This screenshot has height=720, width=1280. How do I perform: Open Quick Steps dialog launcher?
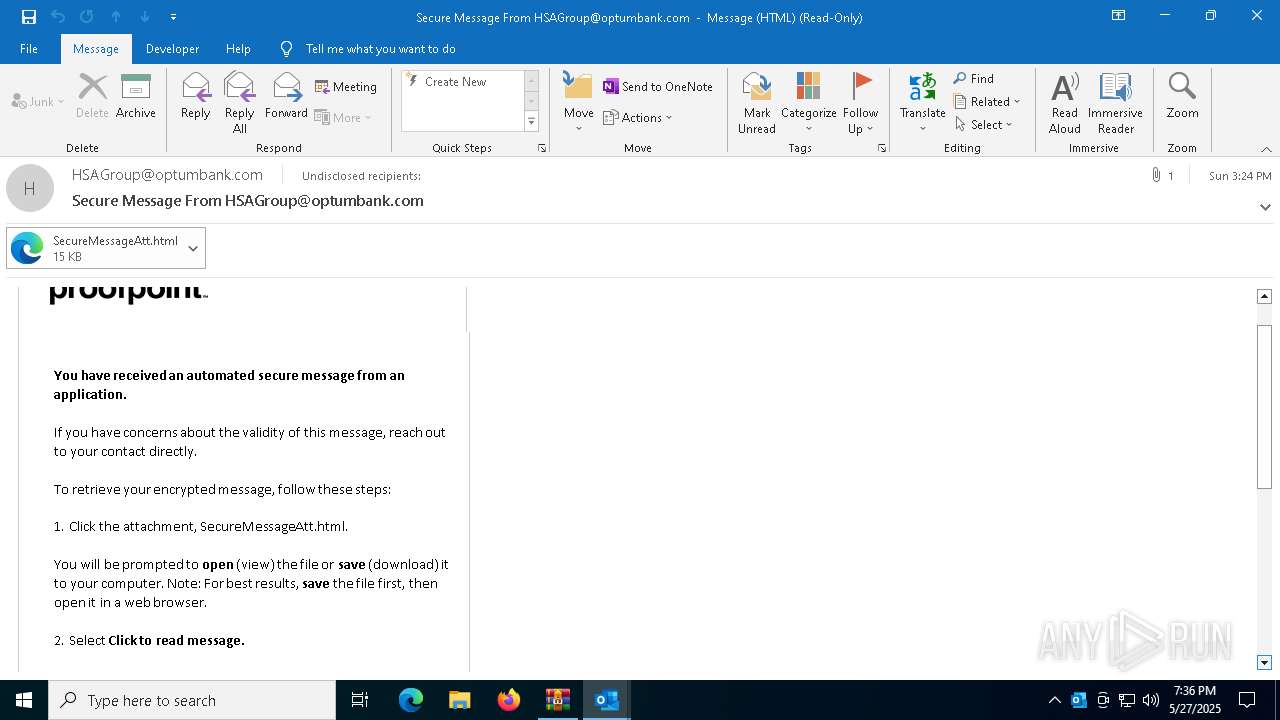[542, 148]
